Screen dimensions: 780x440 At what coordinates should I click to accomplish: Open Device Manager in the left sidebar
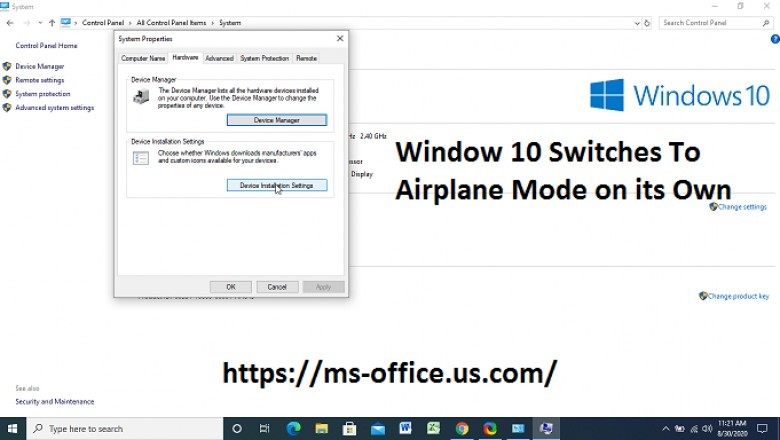point(40,66)
